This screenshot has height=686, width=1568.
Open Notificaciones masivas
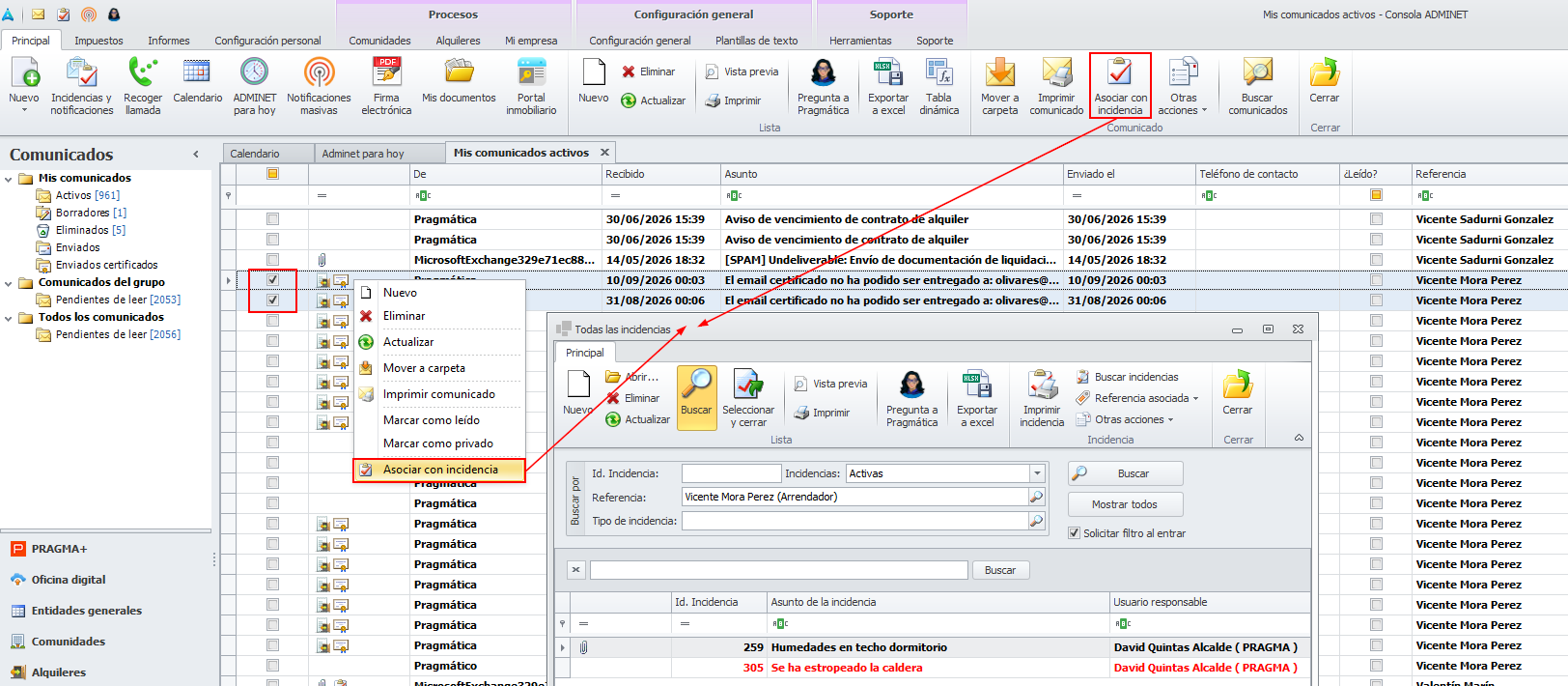(x=319, y=86)
